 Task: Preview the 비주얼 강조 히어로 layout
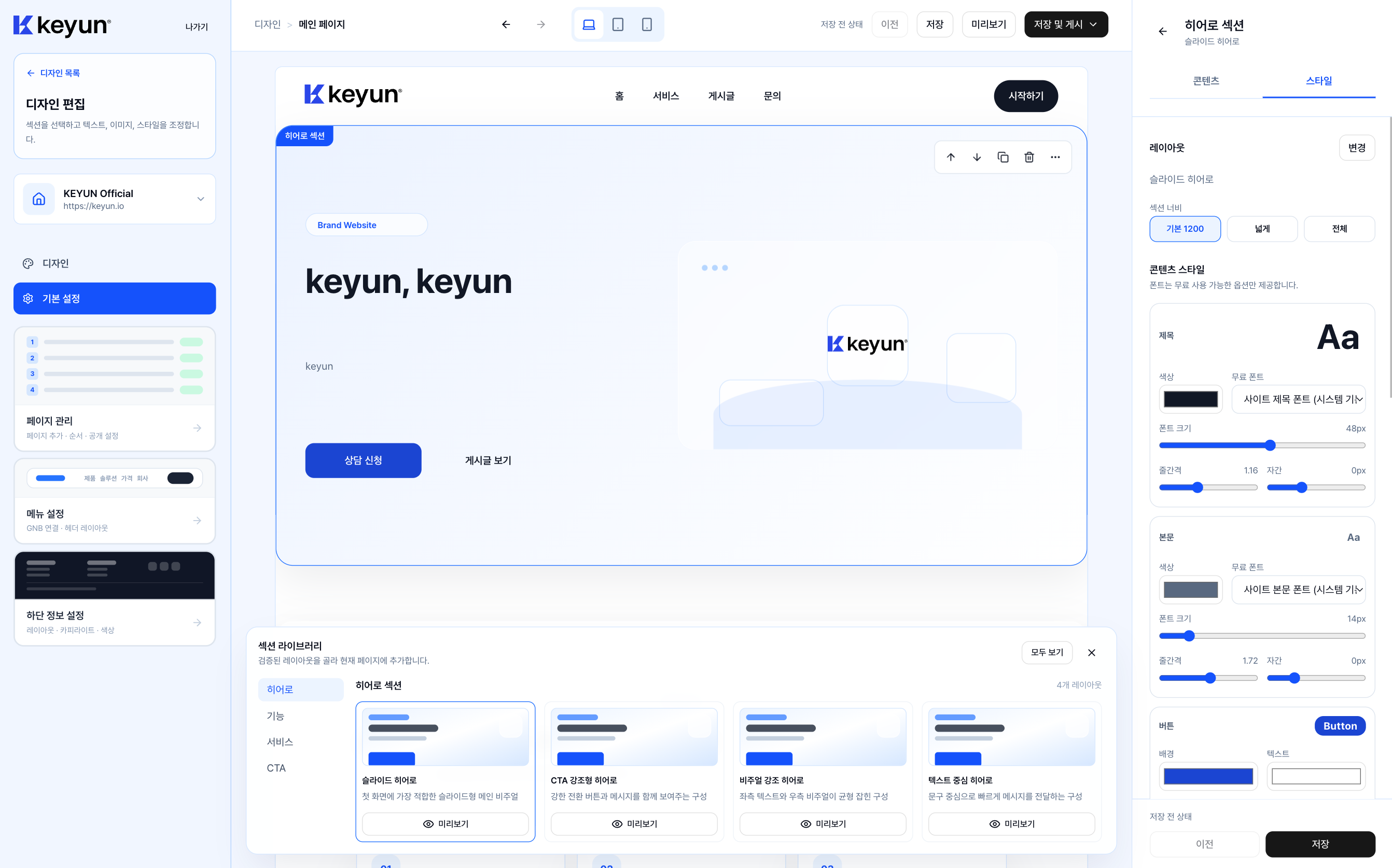(823, 824)
